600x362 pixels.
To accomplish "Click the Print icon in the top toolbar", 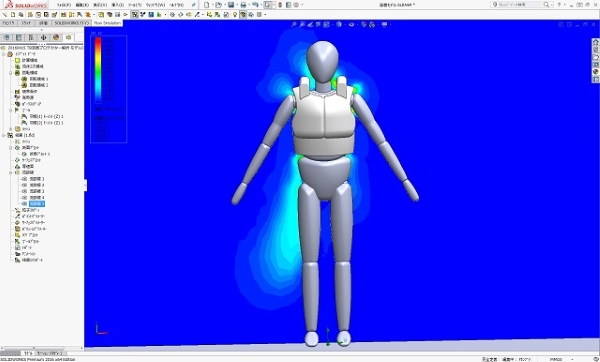I will click(x=243, y=5).
